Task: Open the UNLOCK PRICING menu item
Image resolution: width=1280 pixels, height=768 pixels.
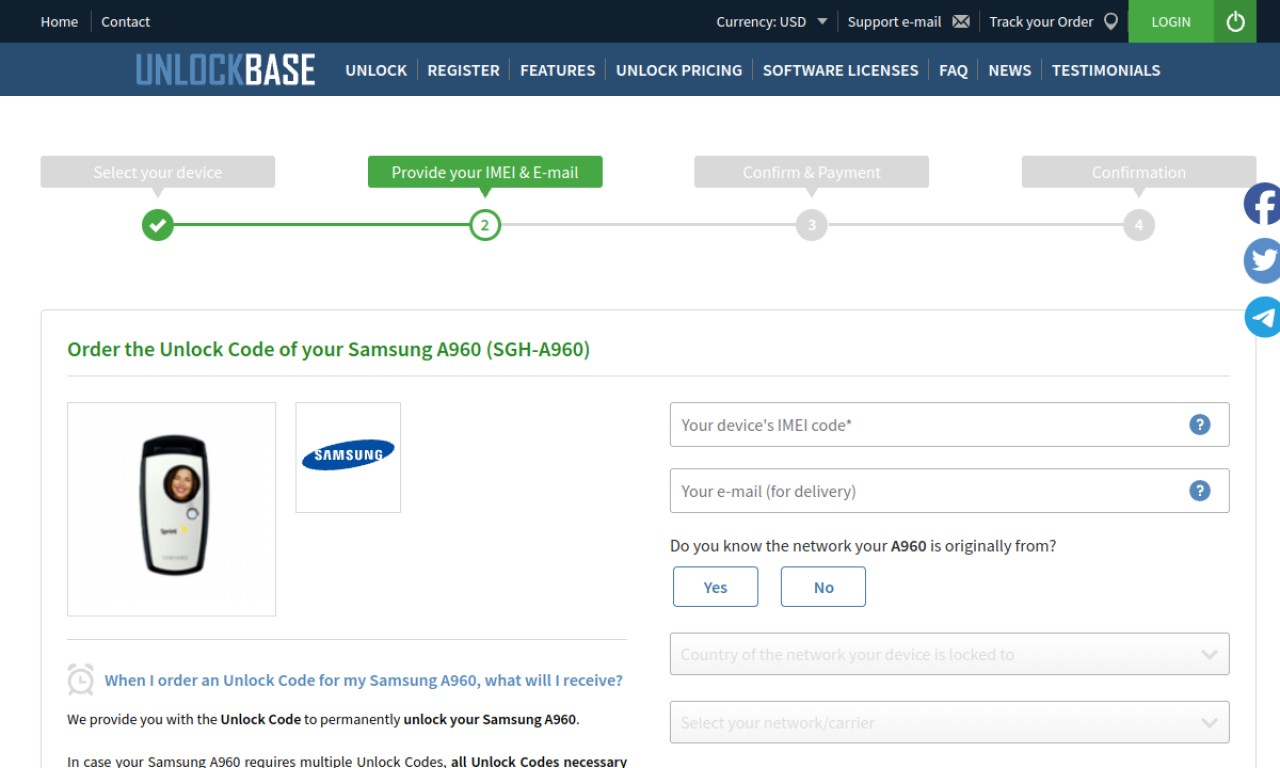Action: click(x=679, y=70)
